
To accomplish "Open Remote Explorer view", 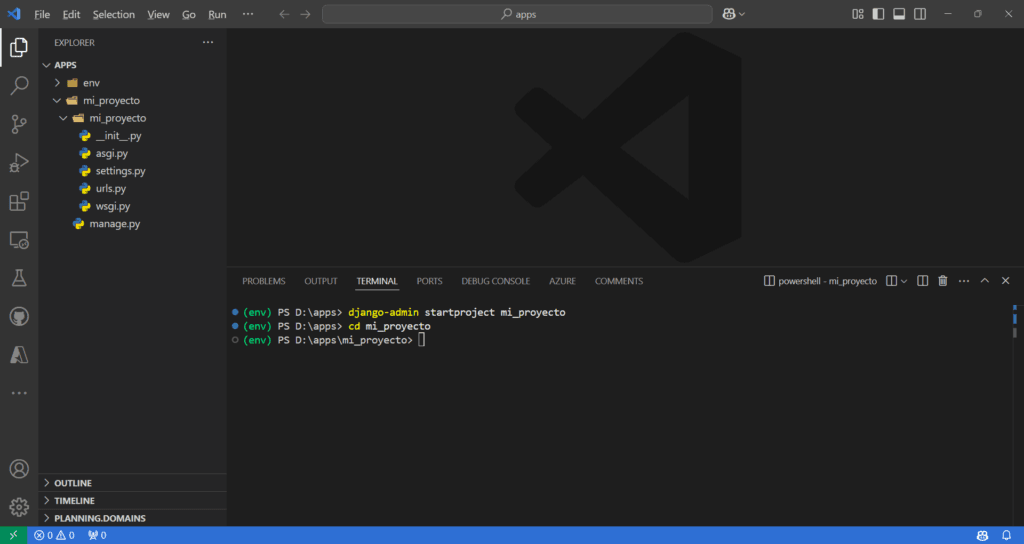I will 19,240.
